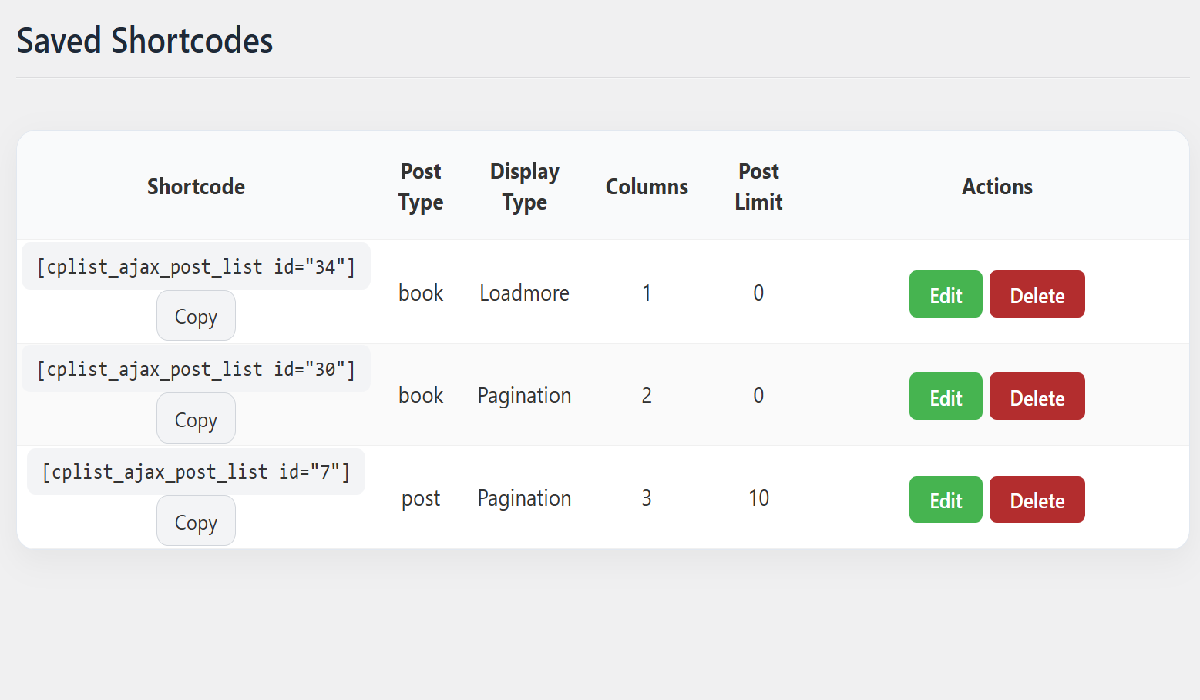Click the Post Limit column header

pyautogui.click(x=758, y=187)
